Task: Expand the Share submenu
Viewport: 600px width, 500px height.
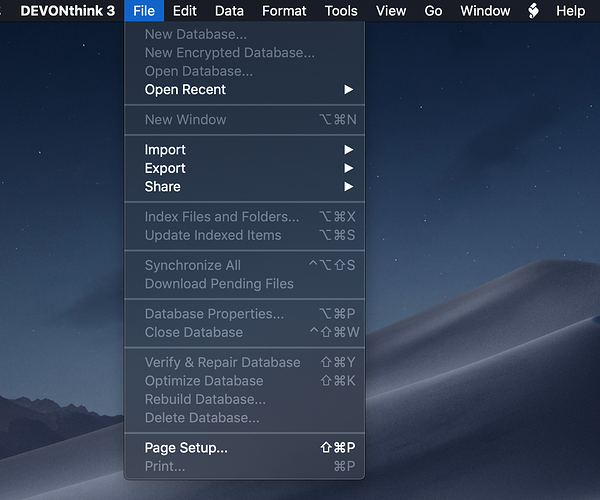Action: [x=245, y=187]
